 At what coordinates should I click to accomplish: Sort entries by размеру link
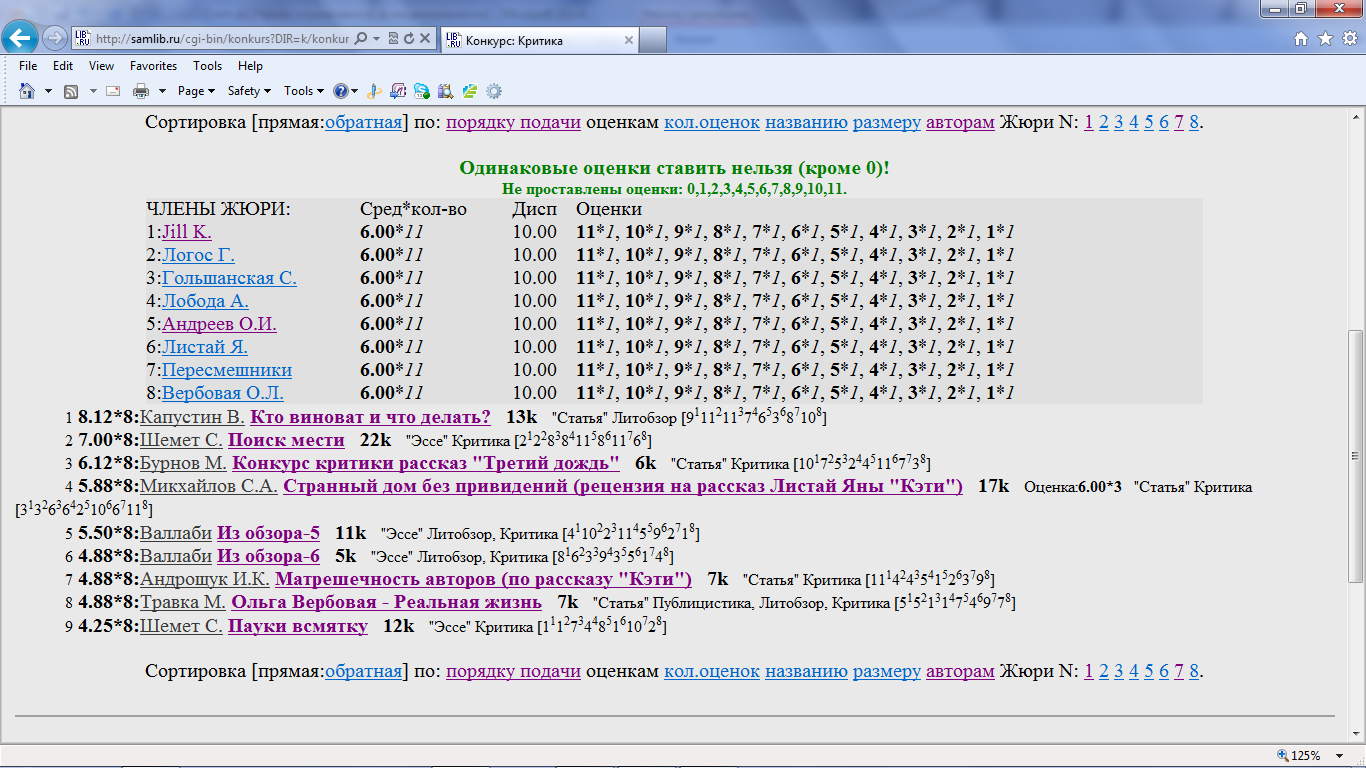(886, 122)
